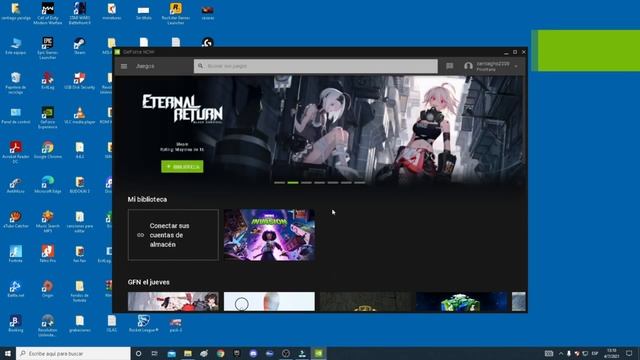This screenshot has width=640, height=360.
Task: Open Task View on taskbar
Action: [155, 353]
